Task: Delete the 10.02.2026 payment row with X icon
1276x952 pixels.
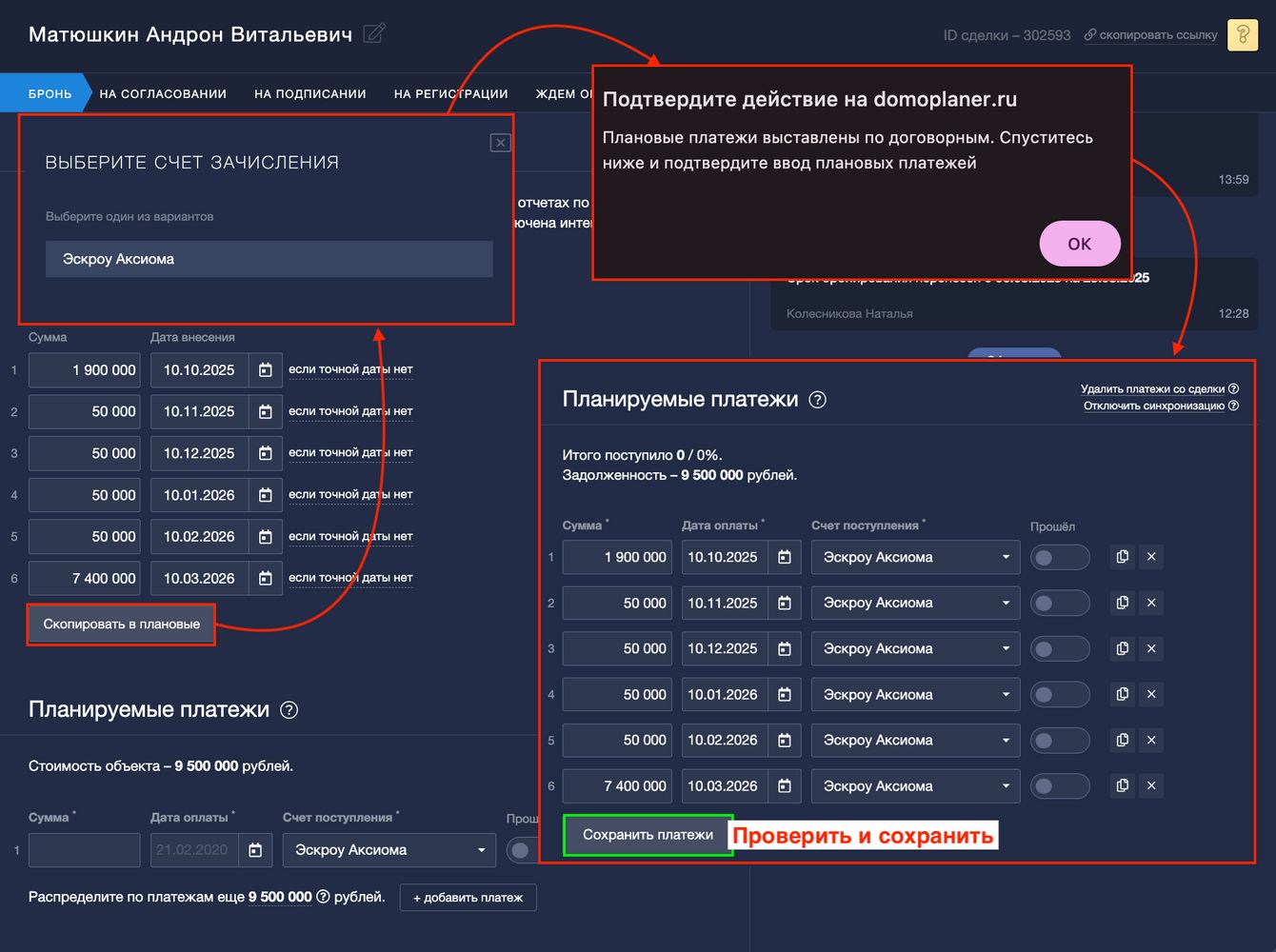Action: coord(1151,740)
